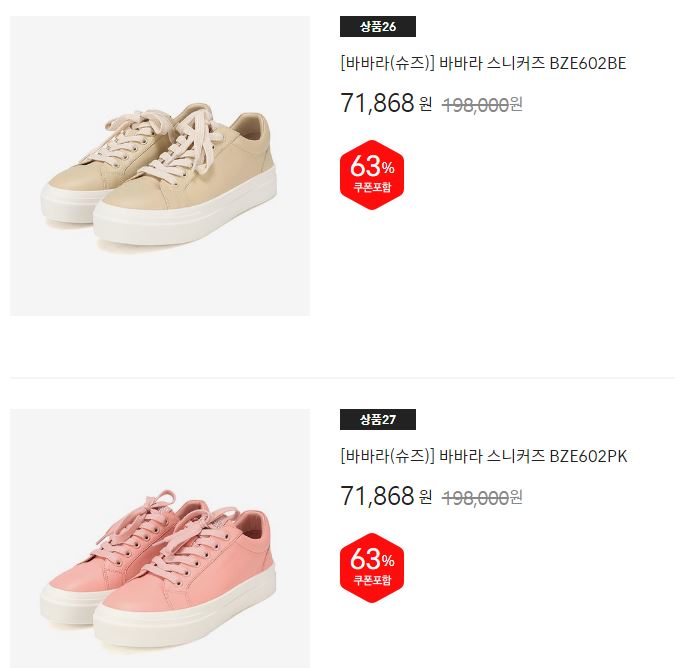Viewport: 675px width, 668px height.
Task: Click the struck-through 198,000원 under 상품26
Action: click(x=482, y=105)
